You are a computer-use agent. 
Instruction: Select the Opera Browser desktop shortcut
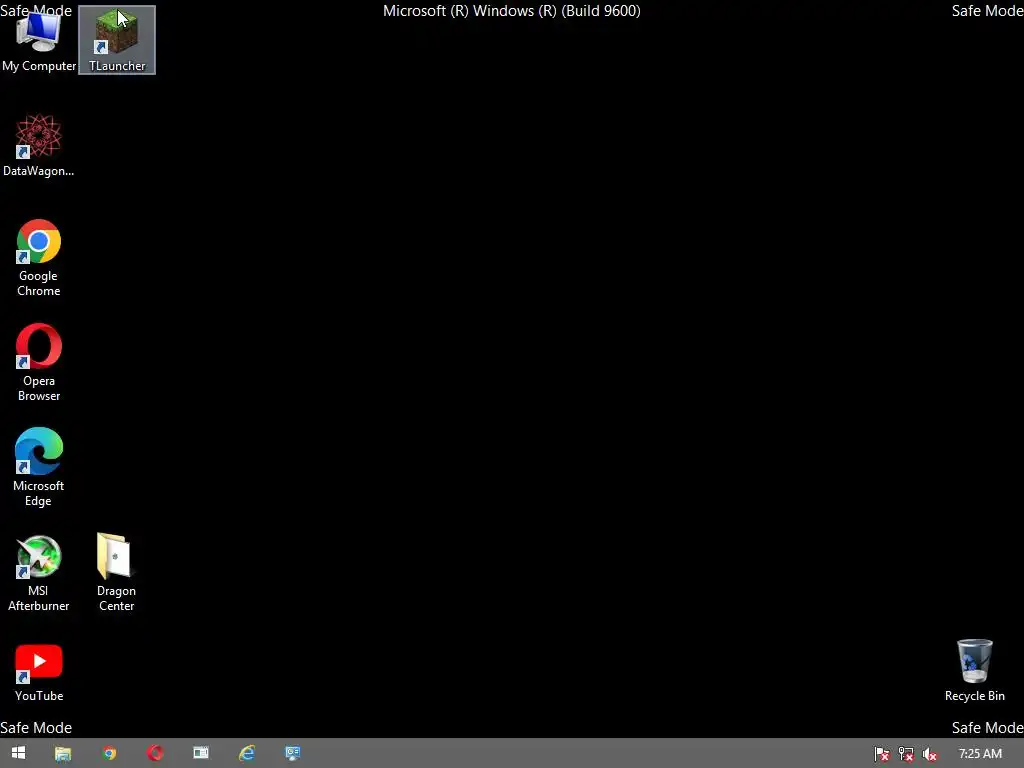pyautogui.click(x=39, y=362)
